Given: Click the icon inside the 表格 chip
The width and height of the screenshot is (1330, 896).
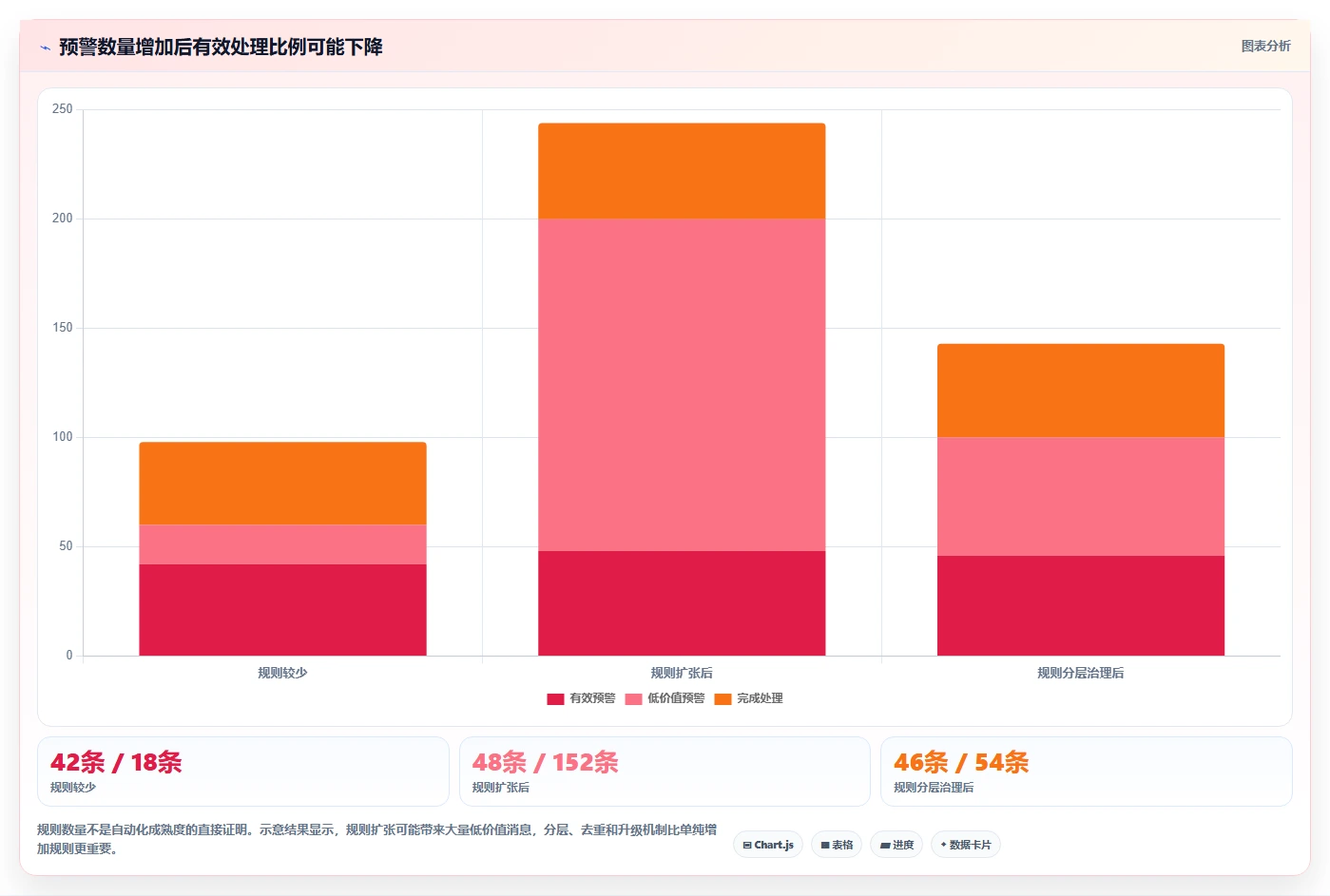Looking at the screenshot, I should [825, 845].
